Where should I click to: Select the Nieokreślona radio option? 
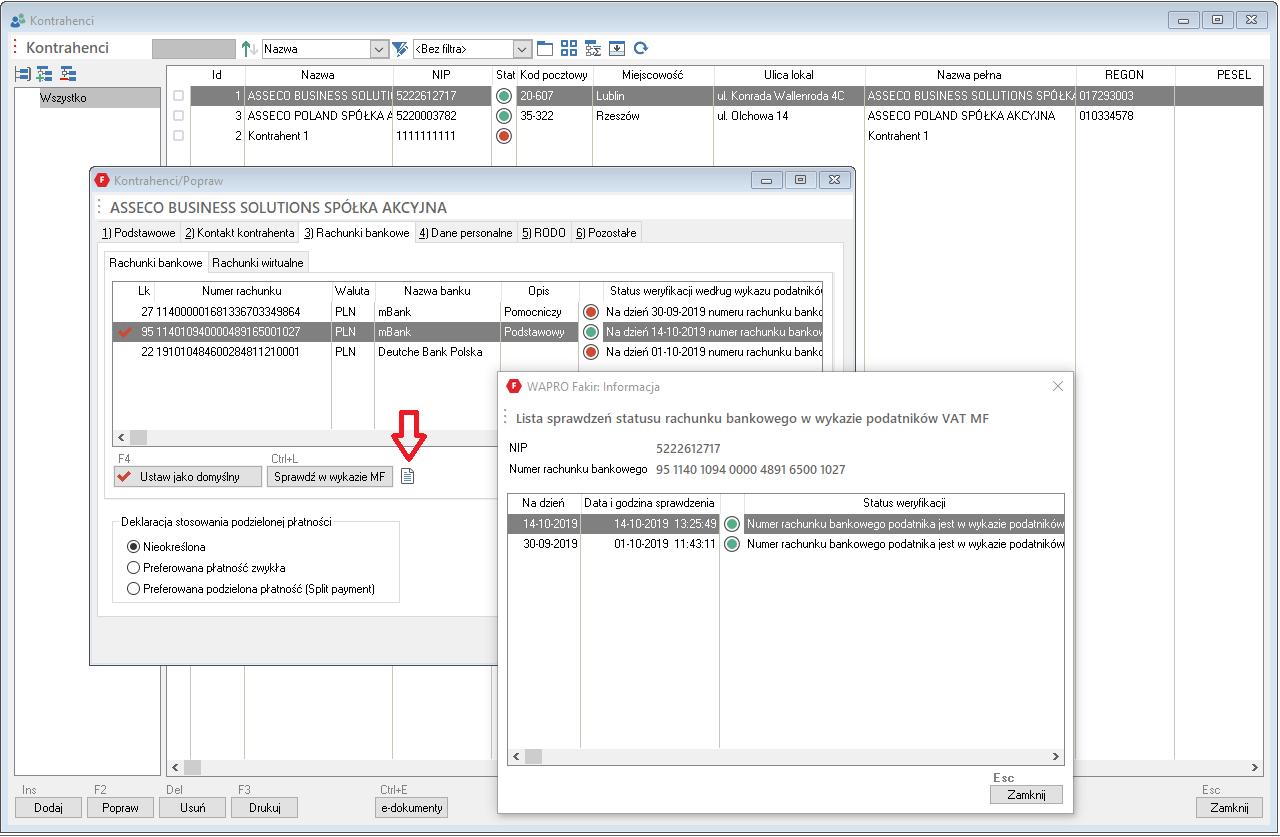pyautogui.click(x=134, y=547)
